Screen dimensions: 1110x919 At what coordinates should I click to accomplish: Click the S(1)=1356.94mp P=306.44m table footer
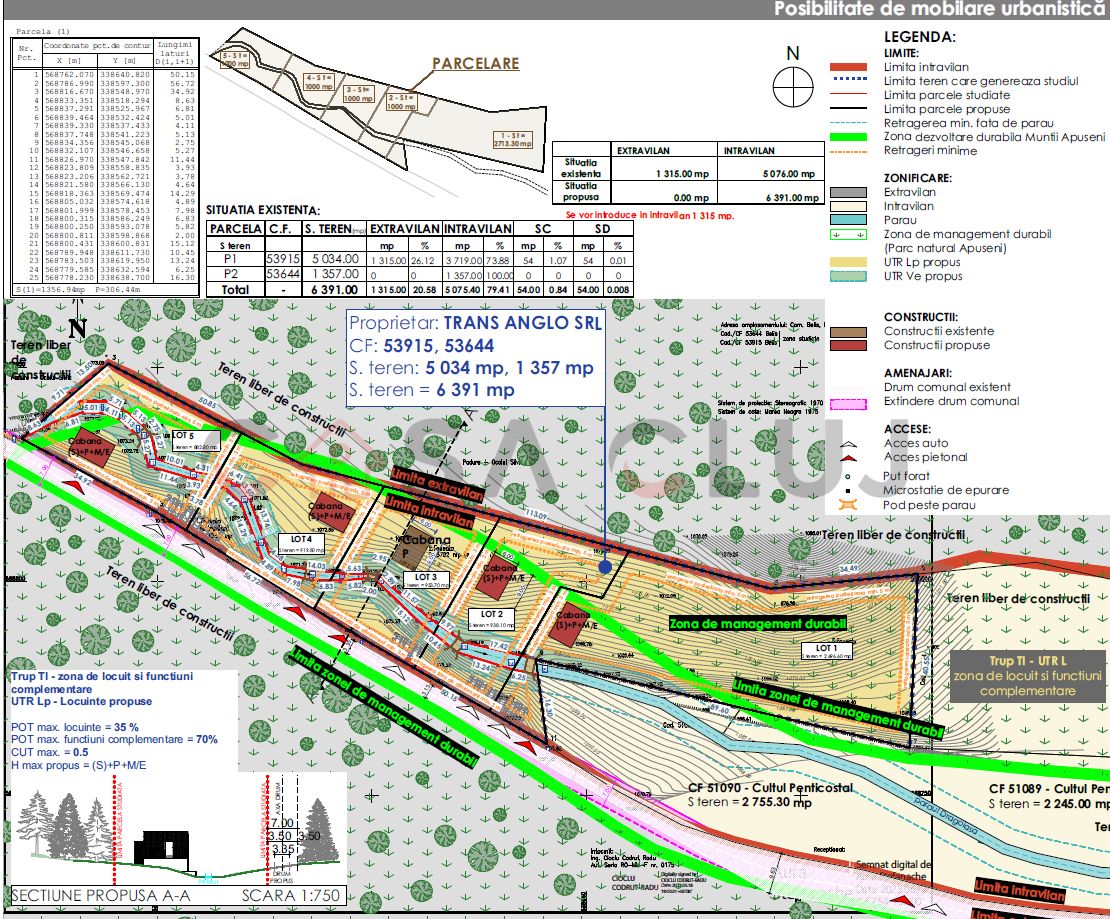[x=78, y=290]
